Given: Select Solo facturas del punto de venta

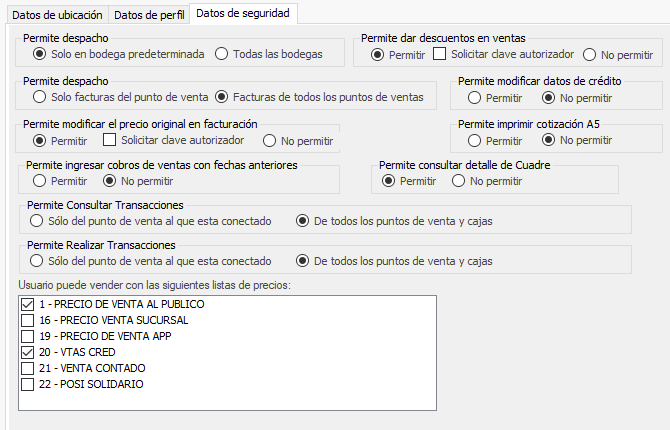Looking at the screenshot, I should [x=40, y=97].
